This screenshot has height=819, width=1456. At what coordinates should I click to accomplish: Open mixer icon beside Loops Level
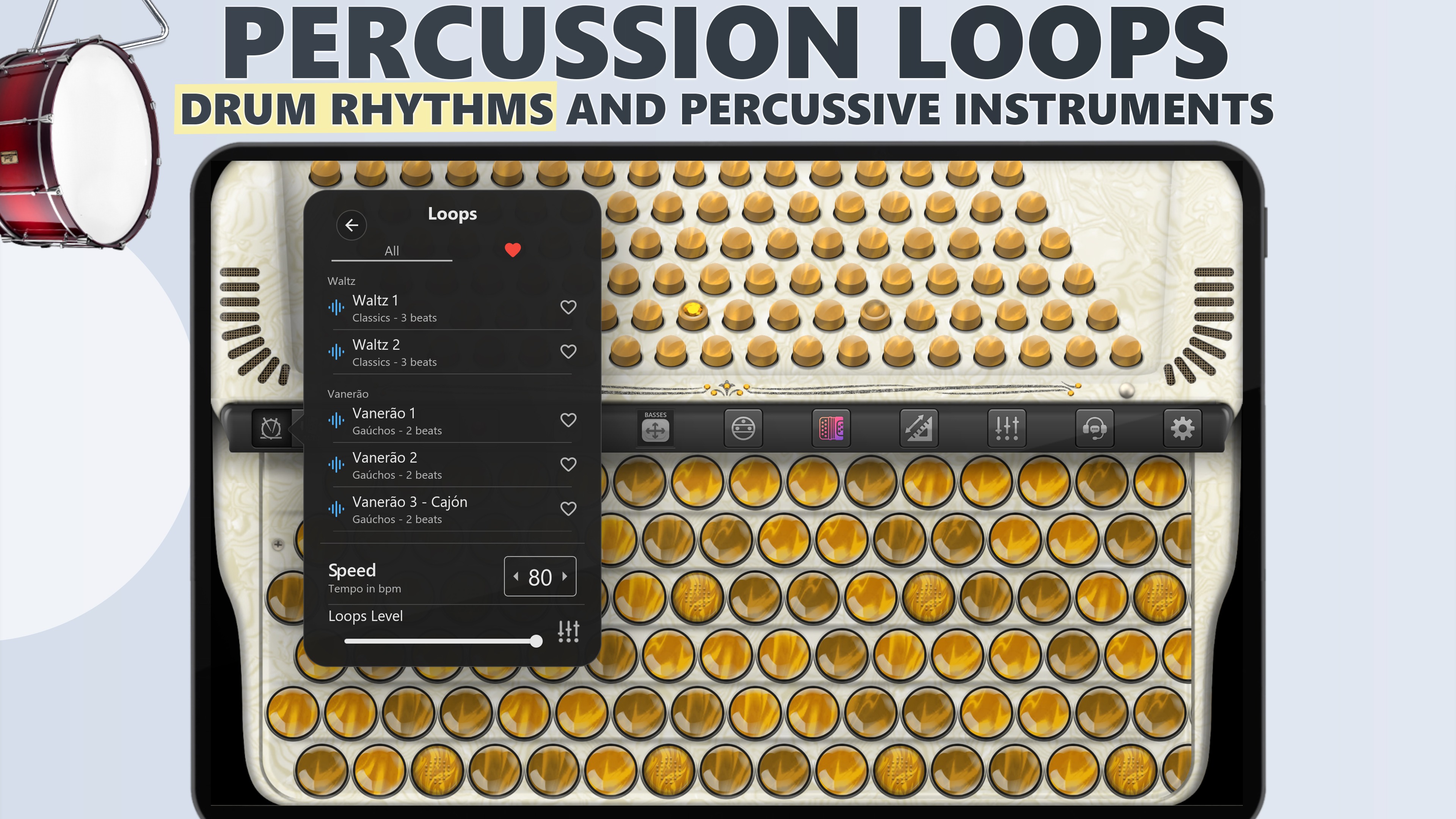(x=568, y=631)
